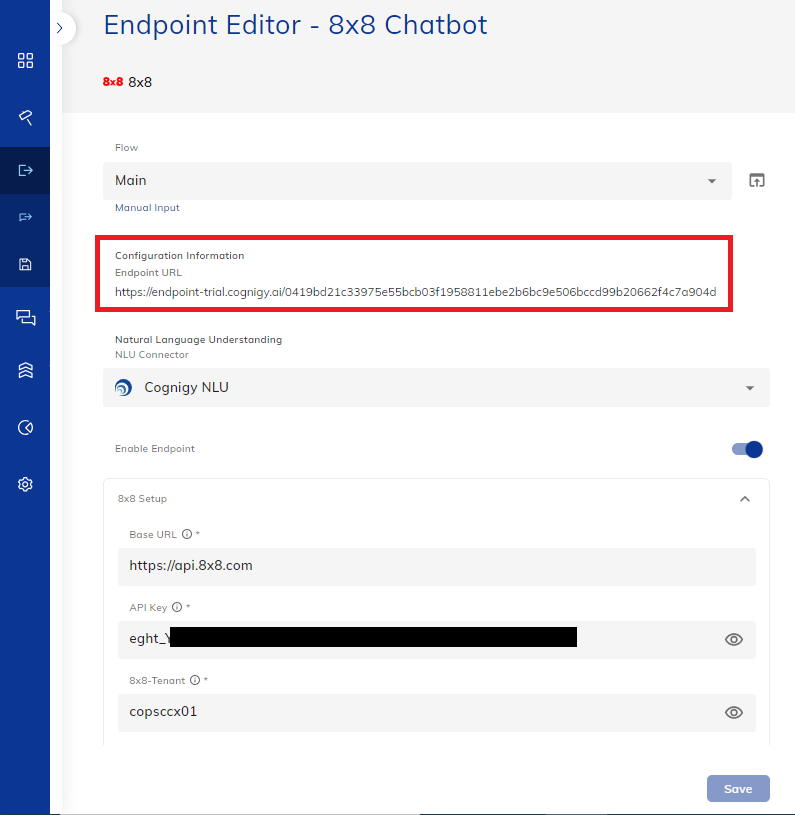The width and height of the screenshot is (795, 815).
Task: Click the Natural Language Understanding heading
Action: [198, 339]
